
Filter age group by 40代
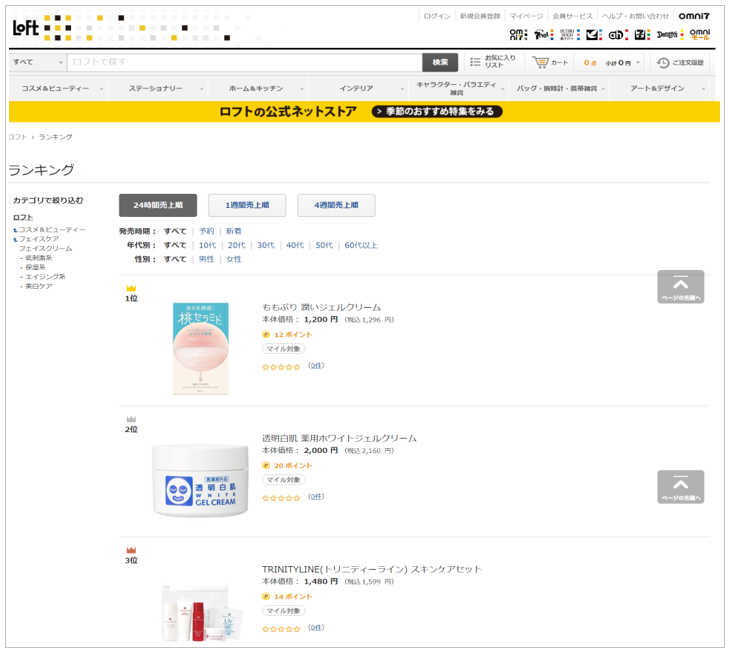pos(295,245)
